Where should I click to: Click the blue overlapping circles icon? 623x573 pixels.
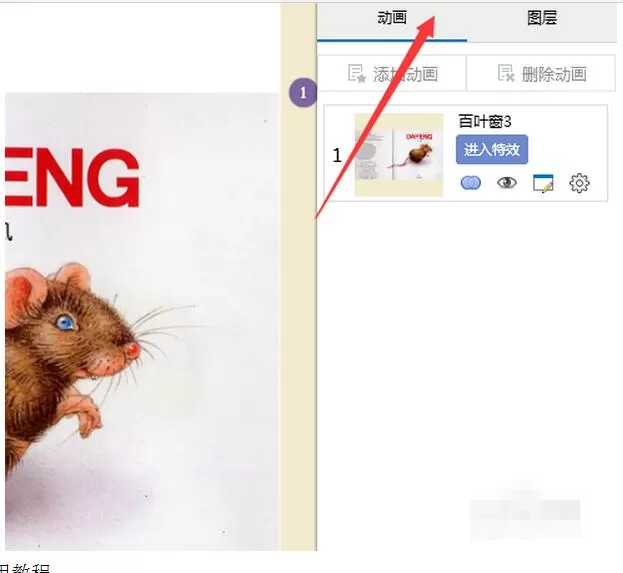pyautogui.click(x=470, y=183)
